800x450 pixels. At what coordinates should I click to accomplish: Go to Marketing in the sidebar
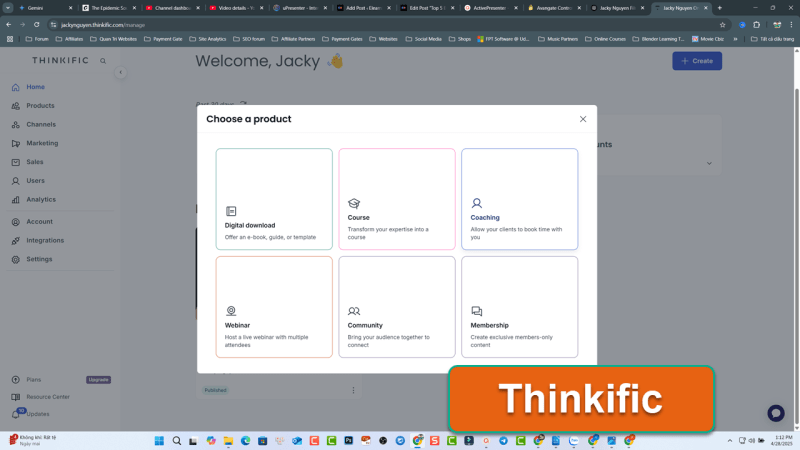42,143
